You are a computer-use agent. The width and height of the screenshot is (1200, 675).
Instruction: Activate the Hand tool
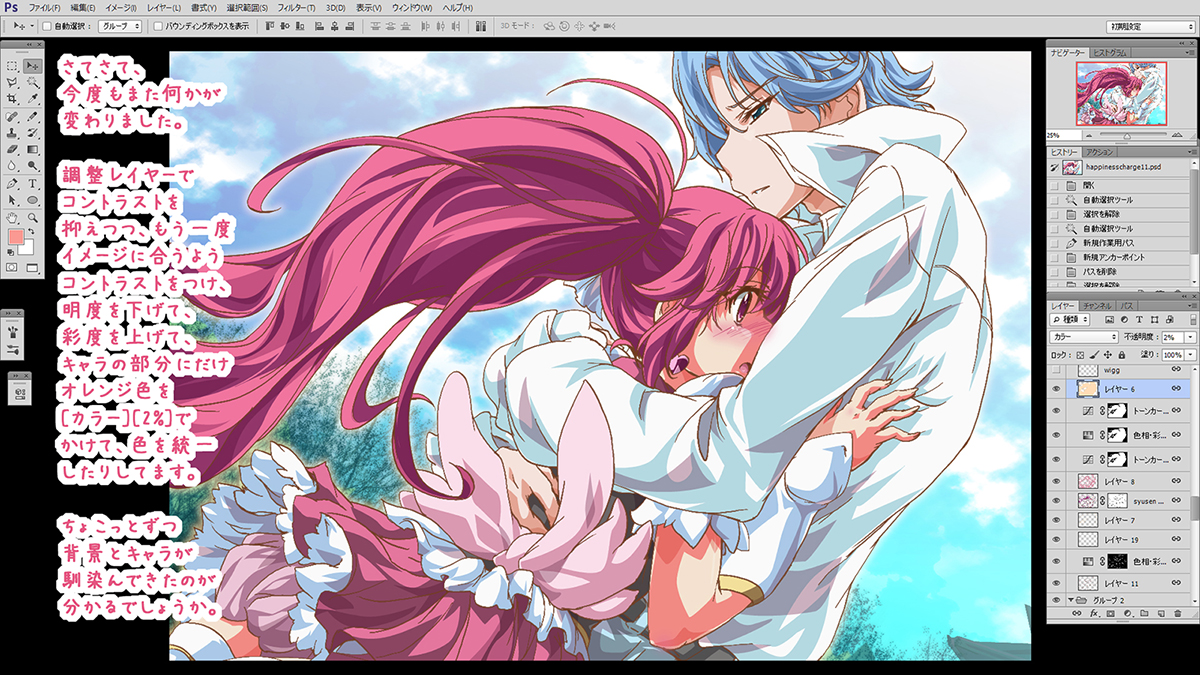[12, 217]
